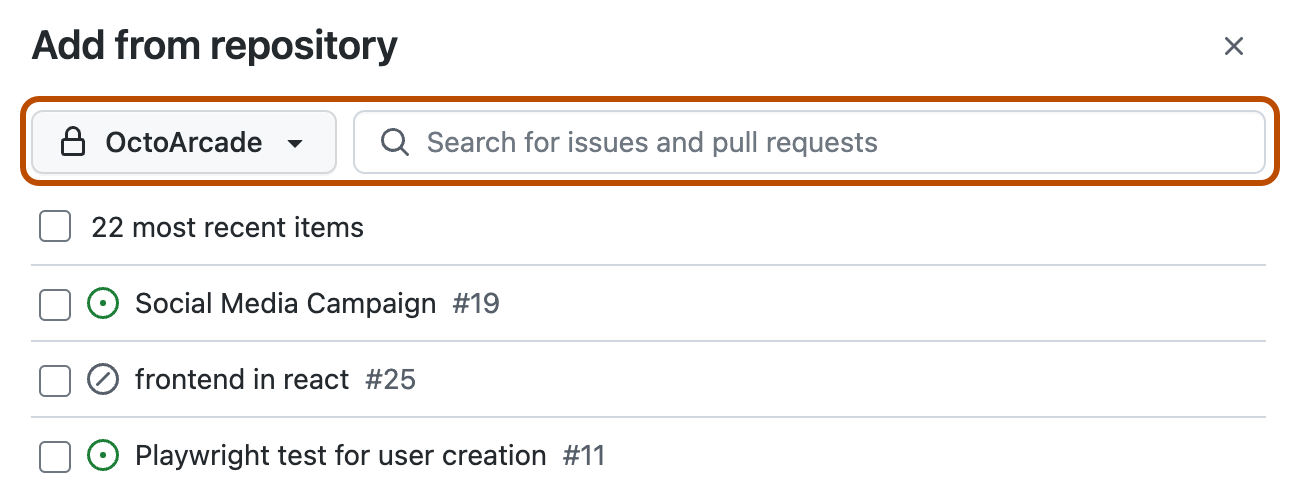Close the Add from repository dialog
Image resolution: width=1296 pixels, height=490 pixels.
(1234, 46)
